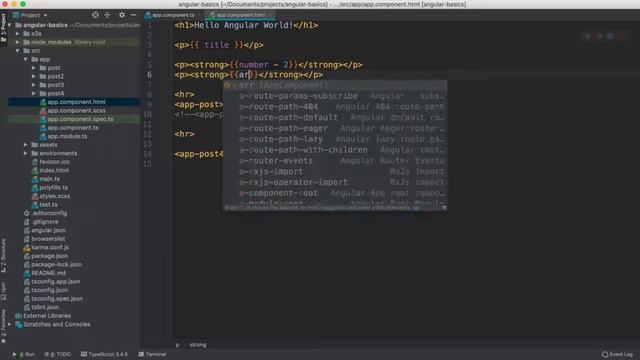Click the p breadcrumb in editor footer
Viewport: 640px width, 360px height.
(178, 345)
